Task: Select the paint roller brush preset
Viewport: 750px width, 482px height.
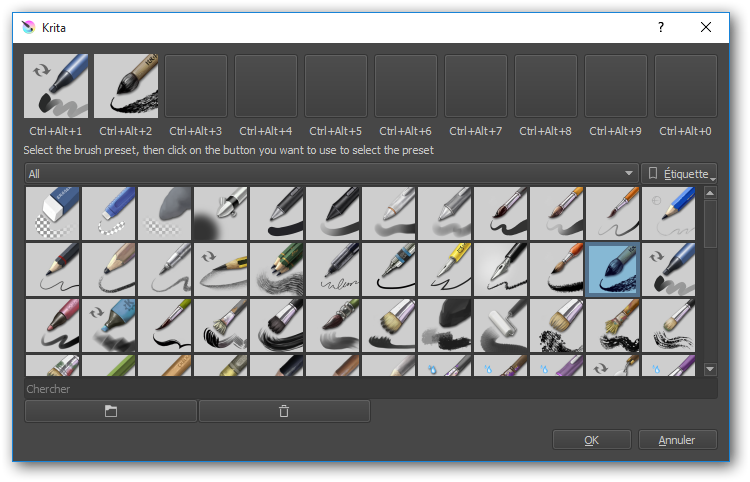Action: click(x=501, y=325)
